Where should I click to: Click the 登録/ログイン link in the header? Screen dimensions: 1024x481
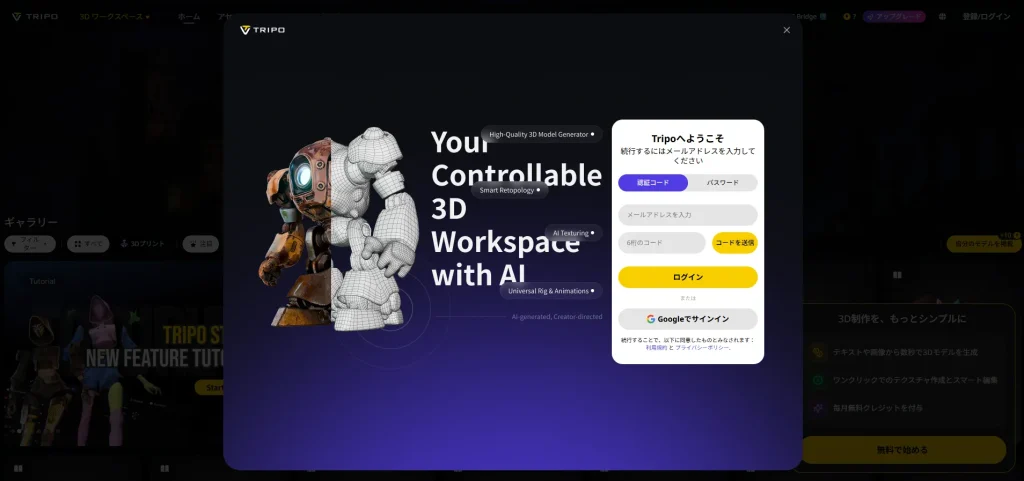(x=986, y=17)
